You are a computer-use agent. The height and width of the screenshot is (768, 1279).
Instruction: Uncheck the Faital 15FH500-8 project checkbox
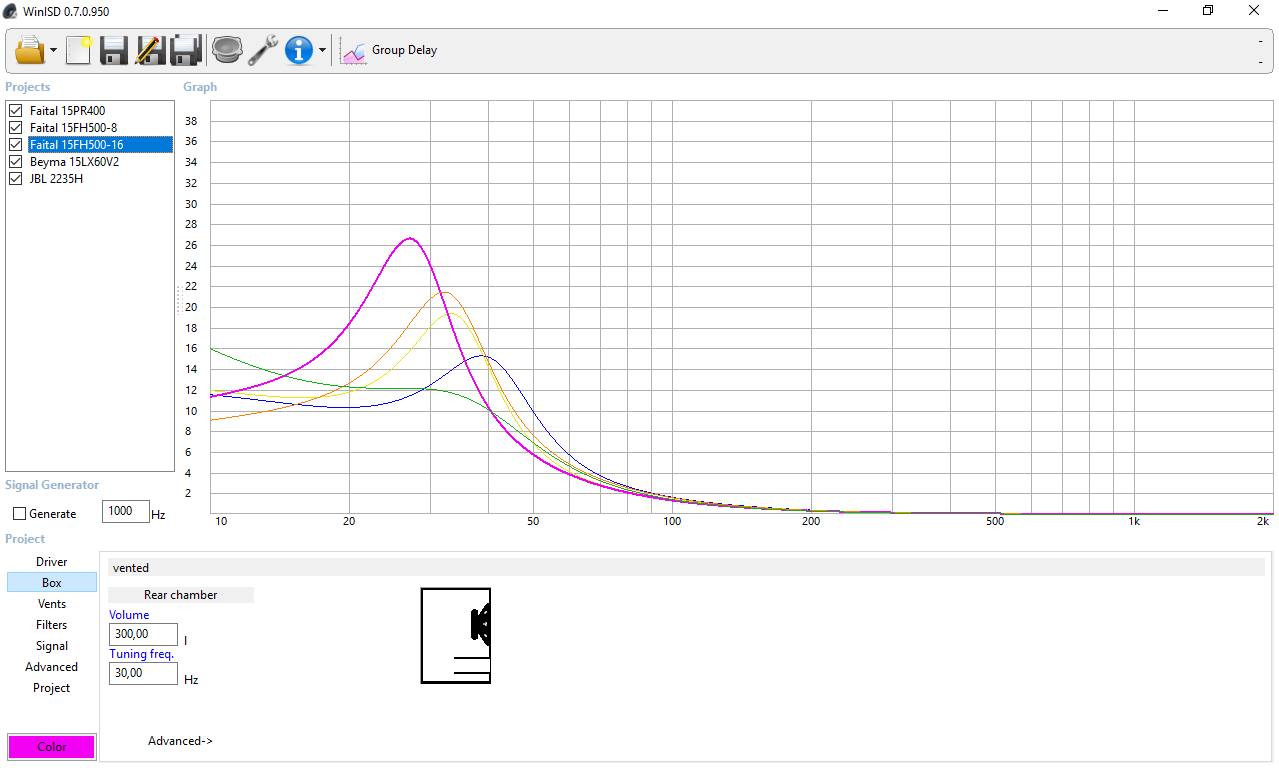[x=15, y=128]
